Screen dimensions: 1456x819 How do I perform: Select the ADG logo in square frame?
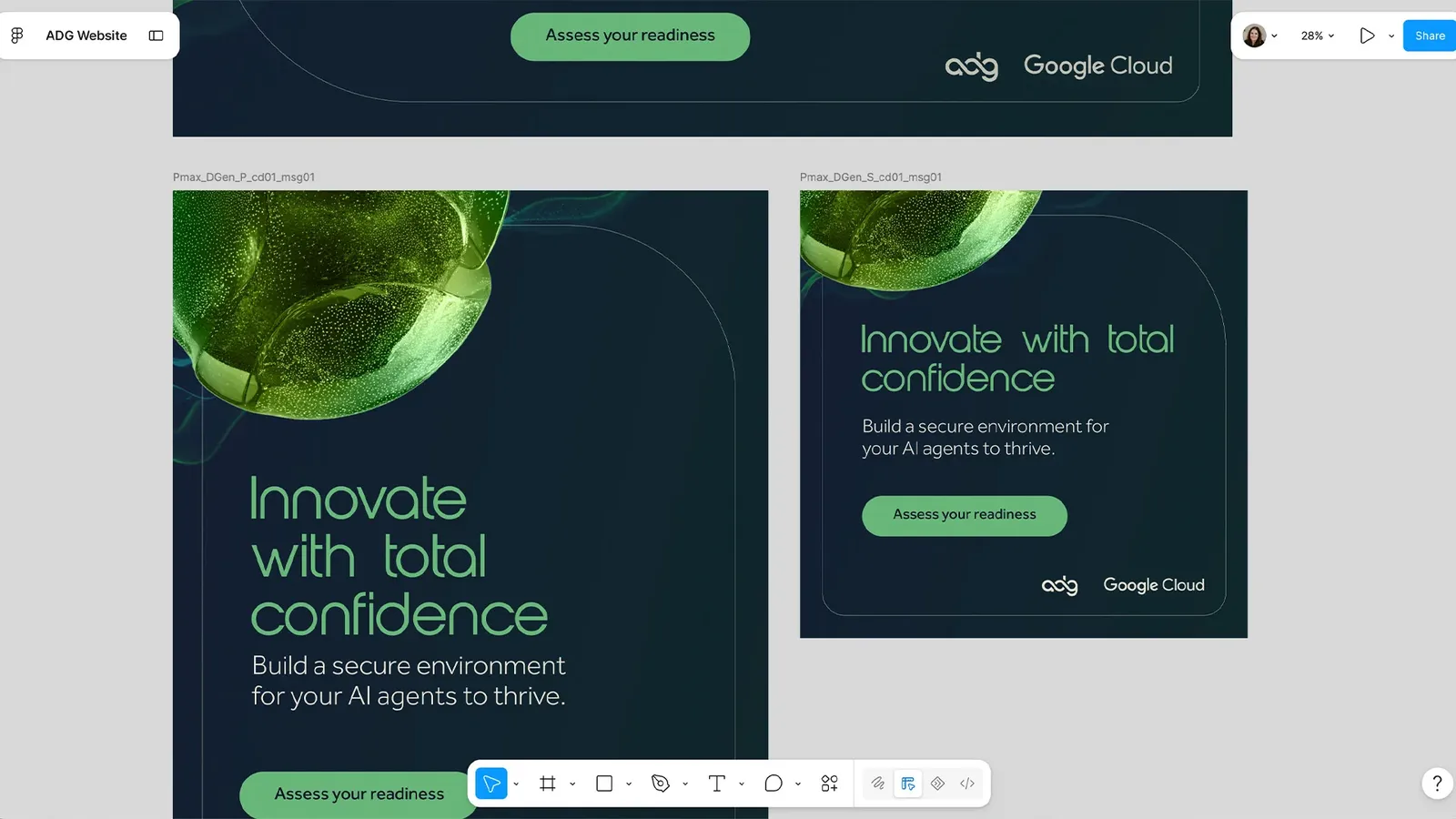click(x=1060, y=585)
